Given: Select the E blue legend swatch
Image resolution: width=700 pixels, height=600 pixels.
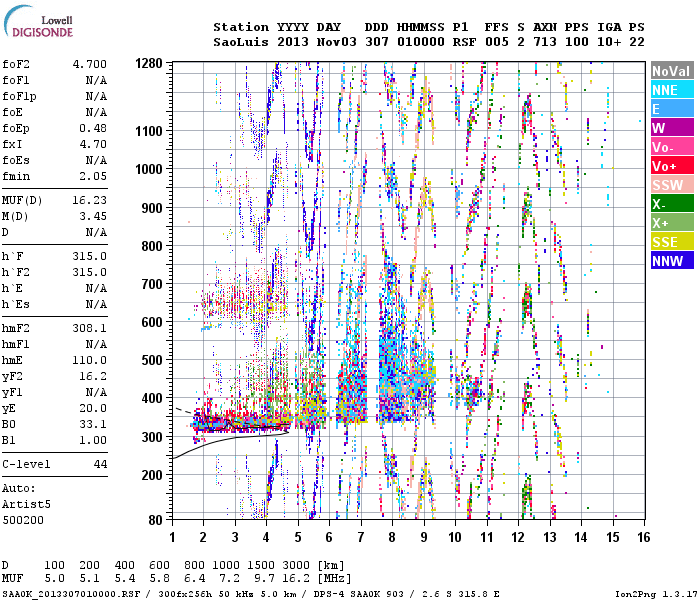Looking at the screenshot, I should coord(672,109).
